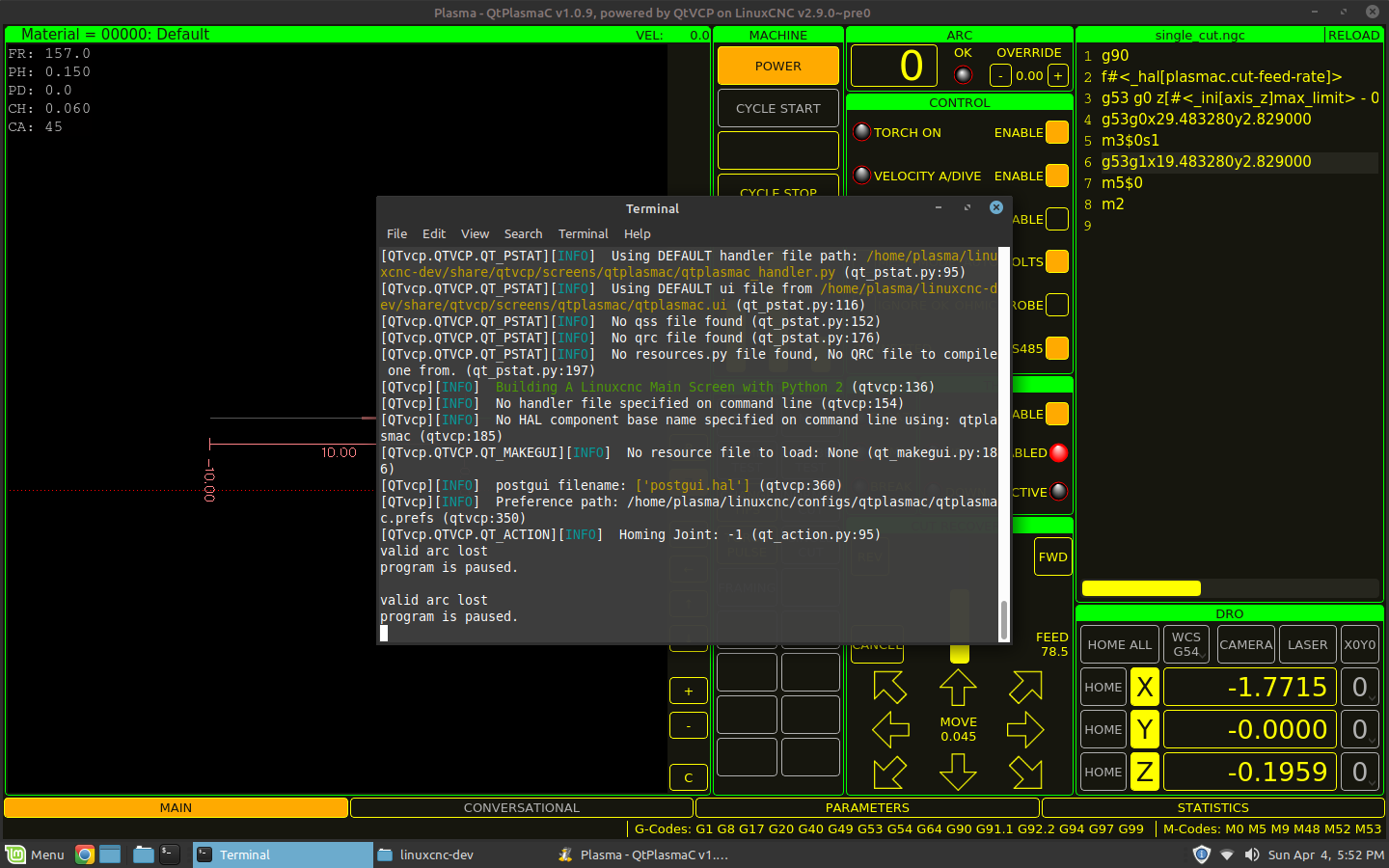Open the Terminal window Edit menu

coord(434,233)
